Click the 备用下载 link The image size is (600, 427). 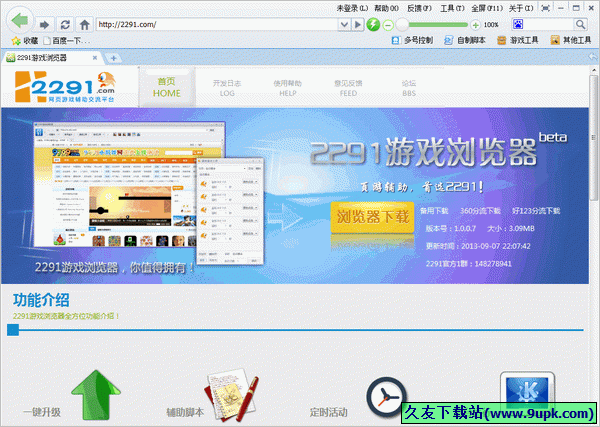coord(434,211)
